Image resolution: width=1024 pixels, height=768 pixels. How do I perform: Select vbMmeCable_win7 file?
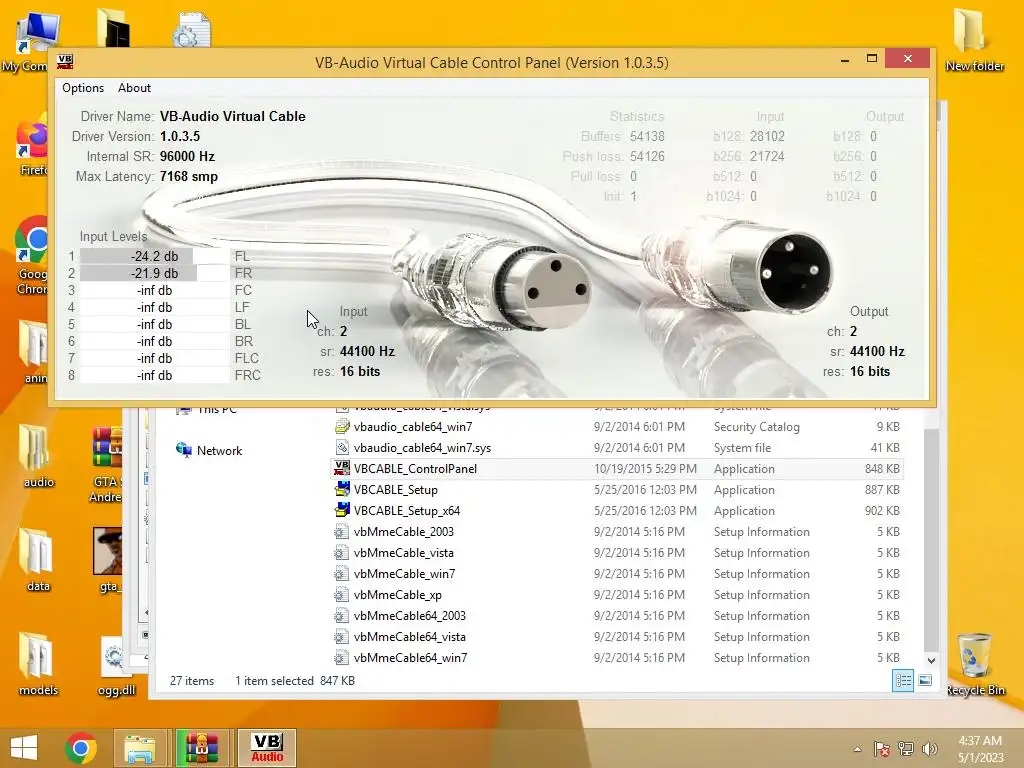tap(617, 573)
